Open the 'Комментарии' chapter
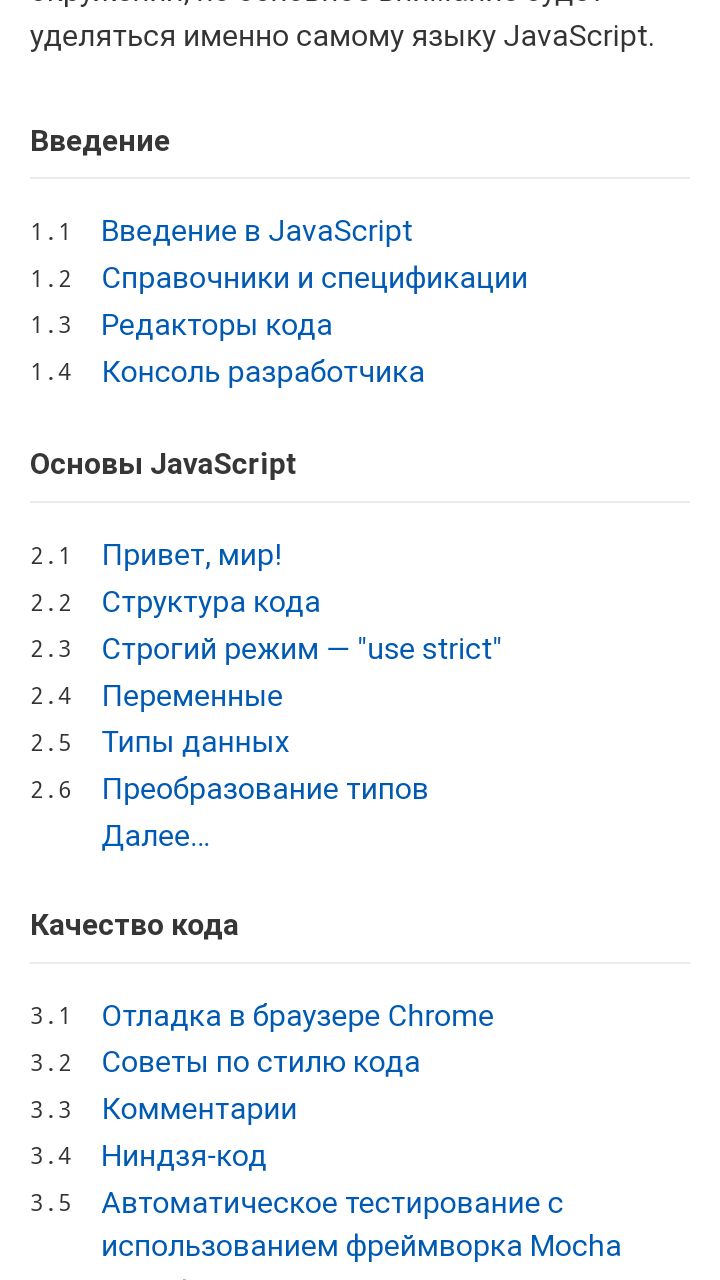This screenshot has height=1280, width=720. click(199, 1109)
